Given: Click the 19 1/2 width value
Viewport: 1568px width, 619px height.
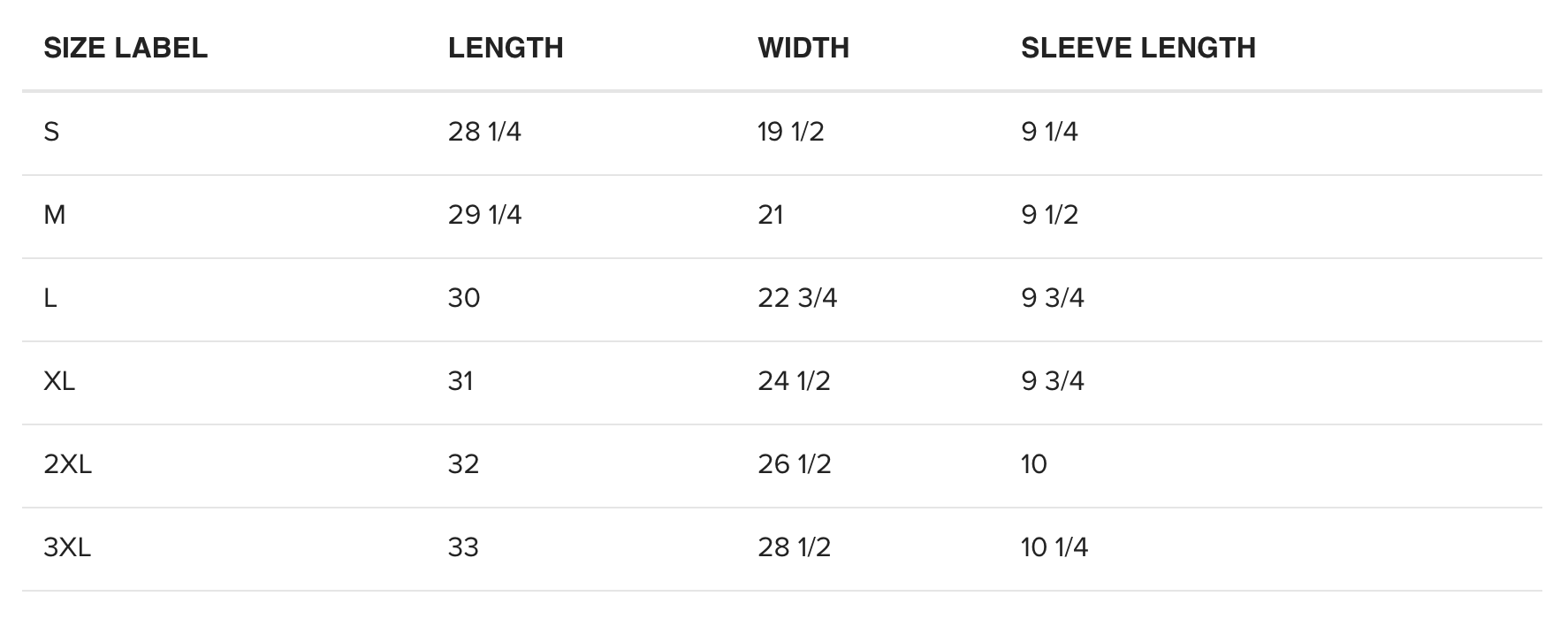Looking at the screenshot, I should click(x=791, y=132).
